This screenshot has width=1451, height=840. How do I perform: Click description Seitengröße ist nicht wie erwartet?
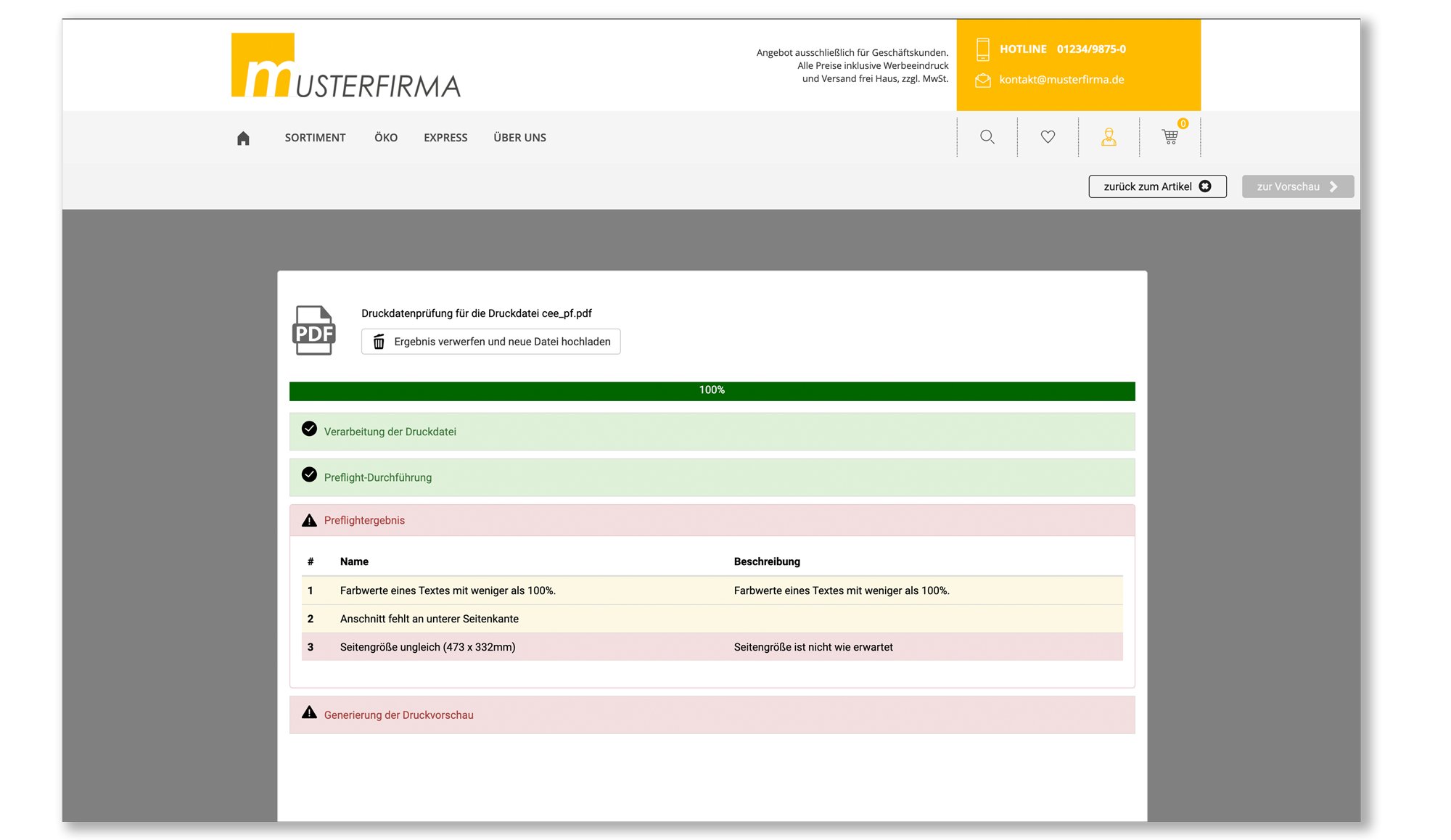click(813, 647)
